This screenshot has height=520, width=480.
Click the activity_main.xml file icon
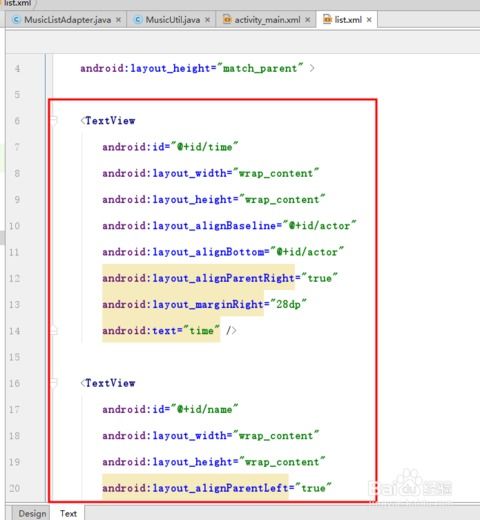[227, 20]
